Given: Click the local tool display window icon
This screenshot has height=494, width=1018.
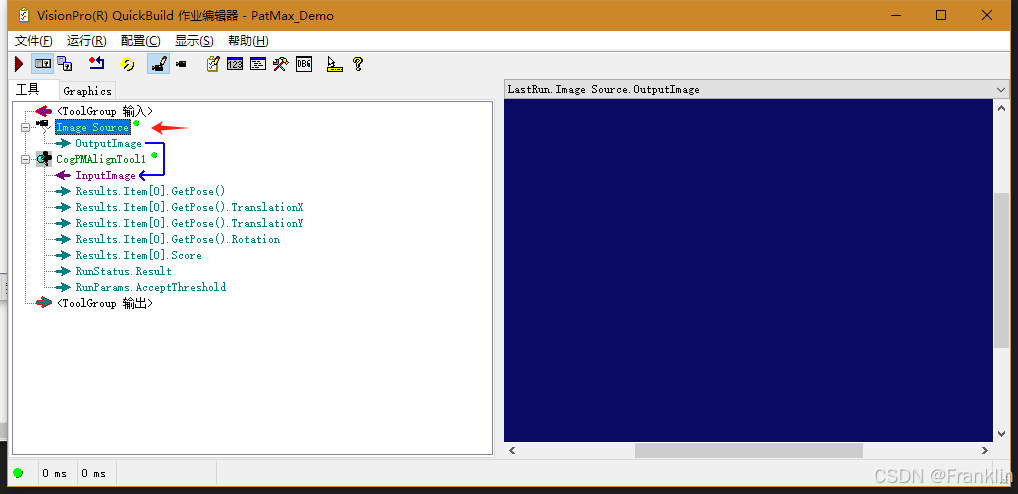Looking at the screenshot, I should pyautogui.click(x=64, y=64).
